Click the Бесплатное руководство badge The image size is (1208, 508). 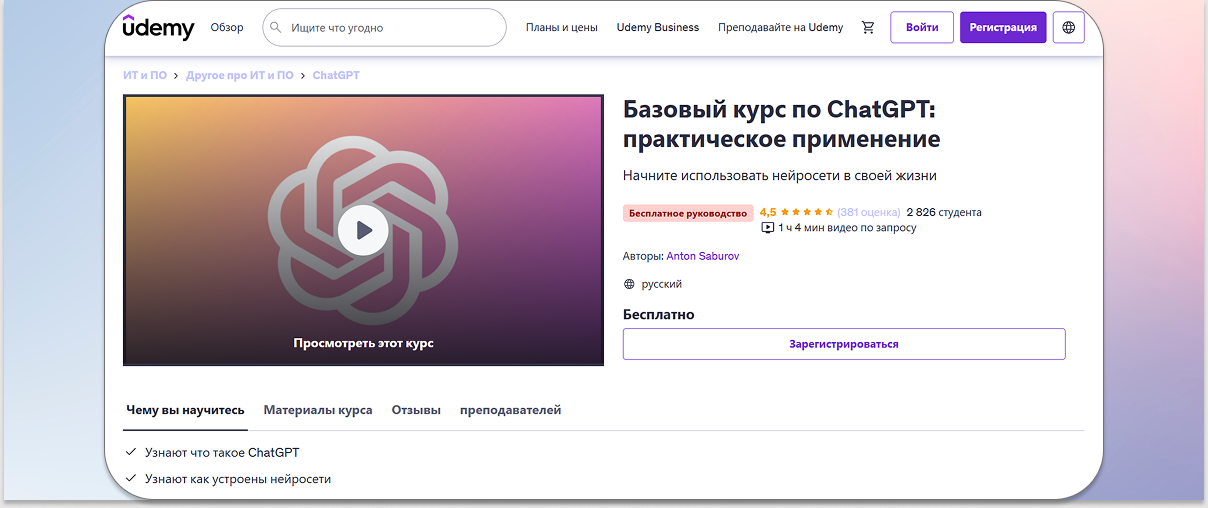point(688,213)
